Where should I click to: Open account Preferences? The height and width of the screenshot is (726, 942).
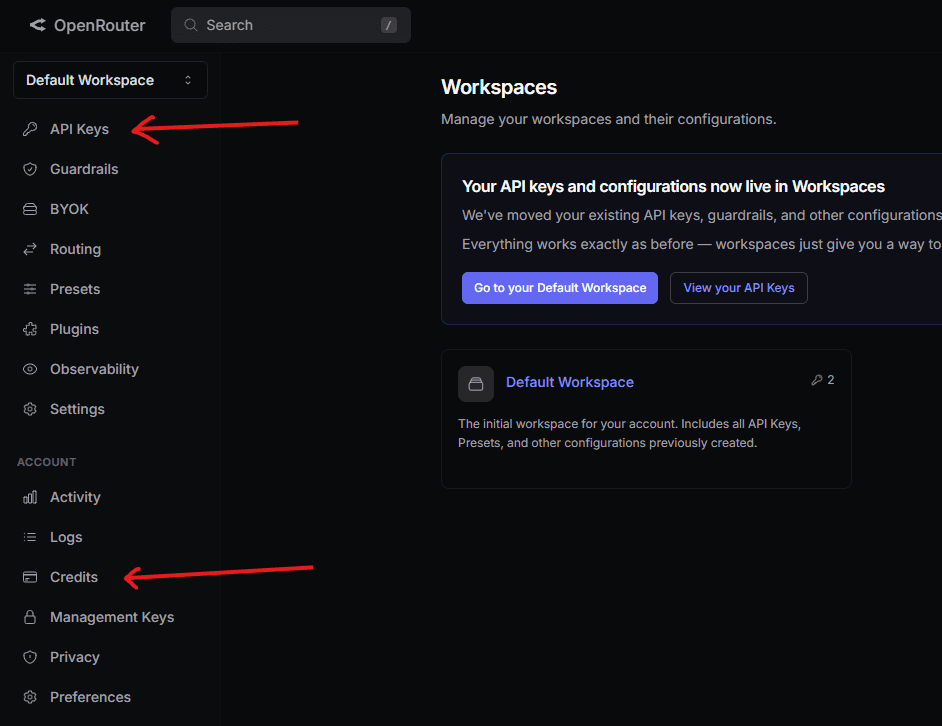pyautogui.click(x=90, y=697)
